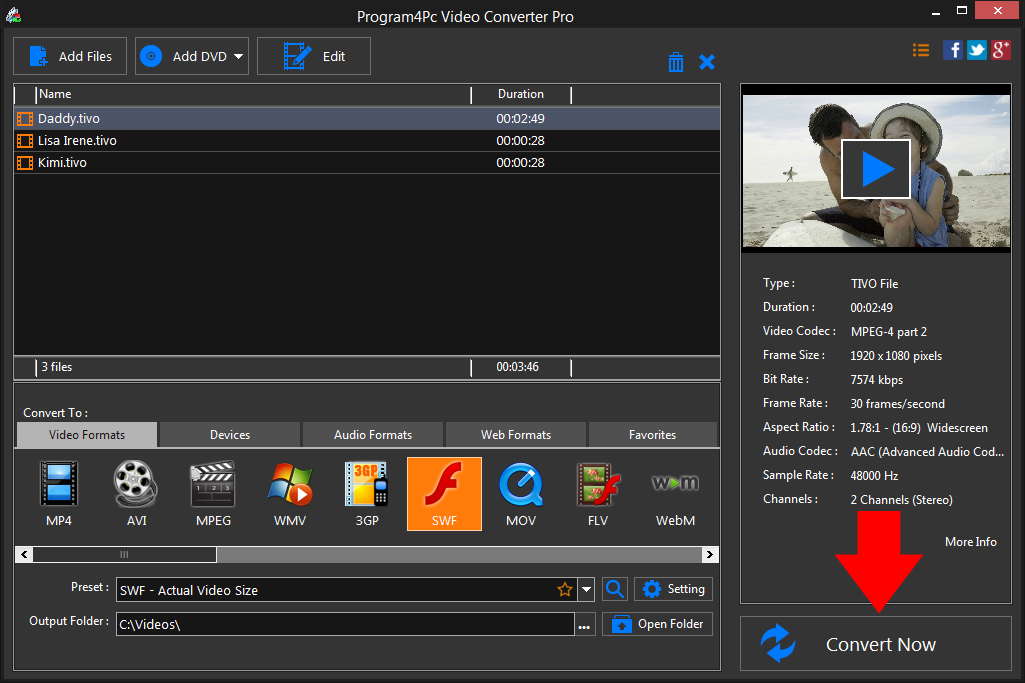Click the Output Folder path field
Screen dimensions: 1025x683
346,624
